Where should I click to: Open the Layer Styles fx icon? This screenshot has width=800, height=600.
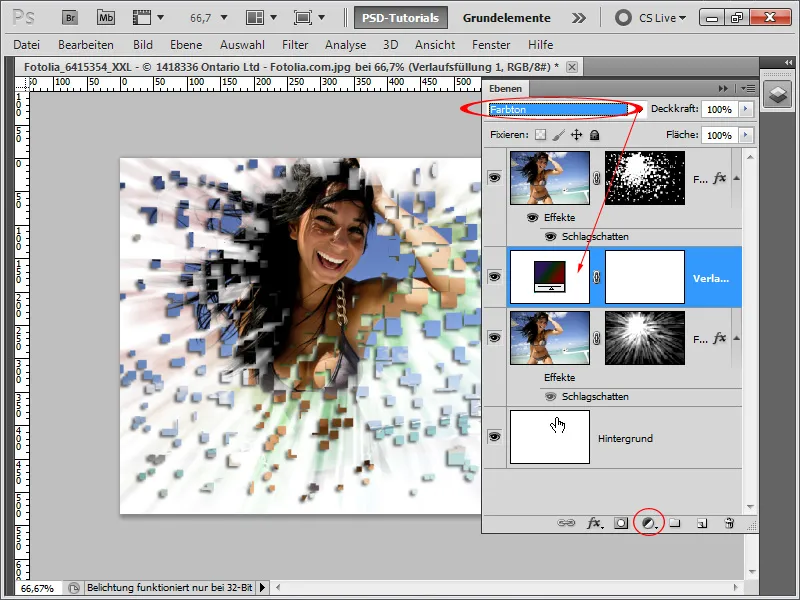[593, 522]
